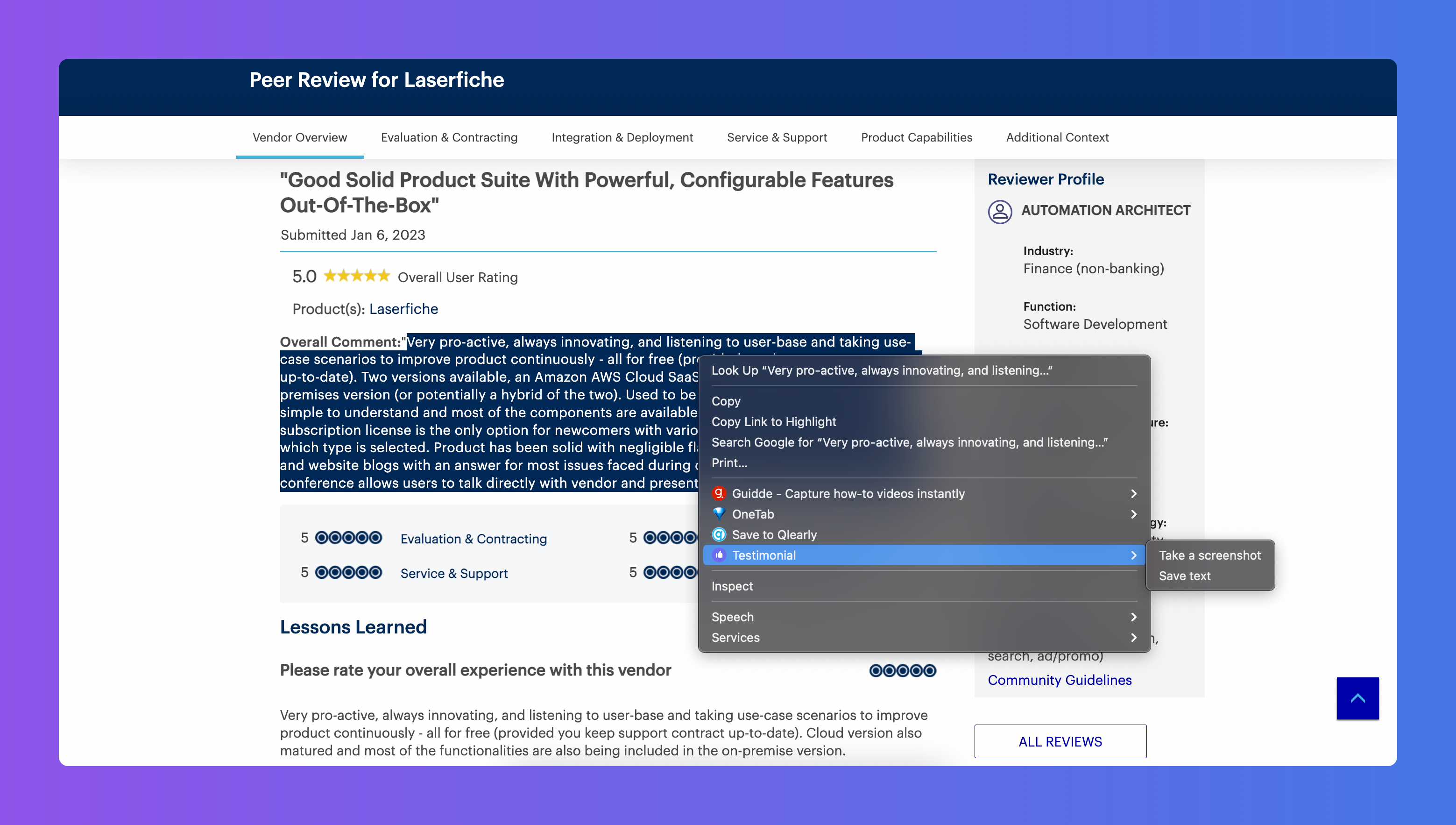
Task: Choose Print… from the context menu
Action: [x=924, y=463]
